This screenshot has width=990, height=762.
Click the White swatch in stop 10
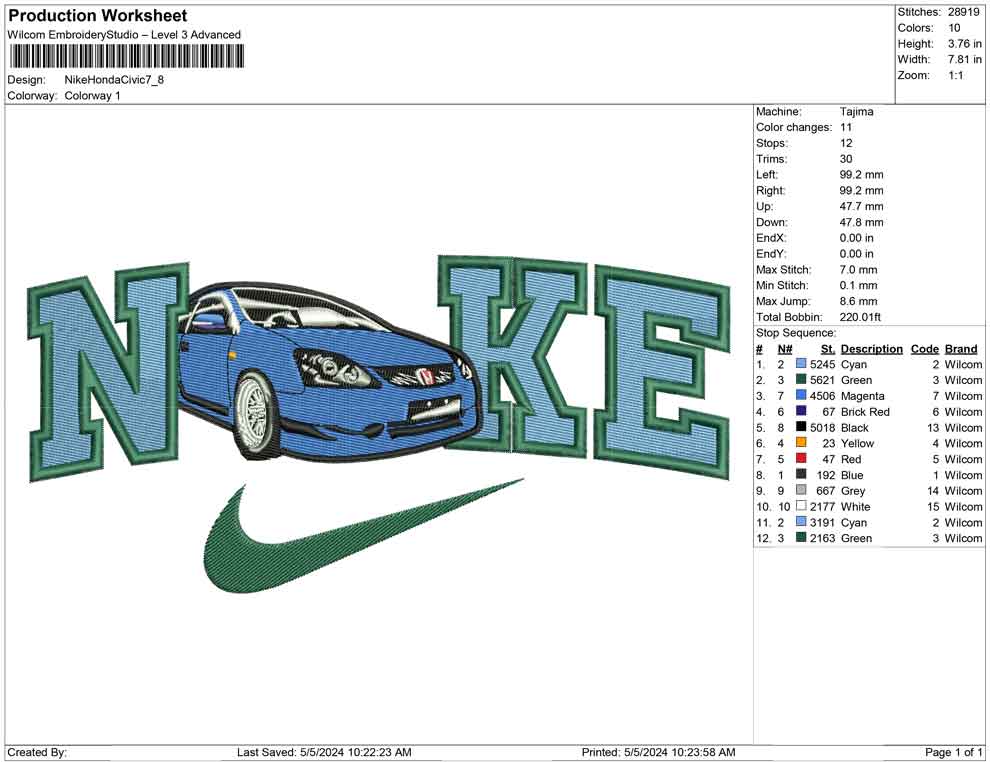800,507
